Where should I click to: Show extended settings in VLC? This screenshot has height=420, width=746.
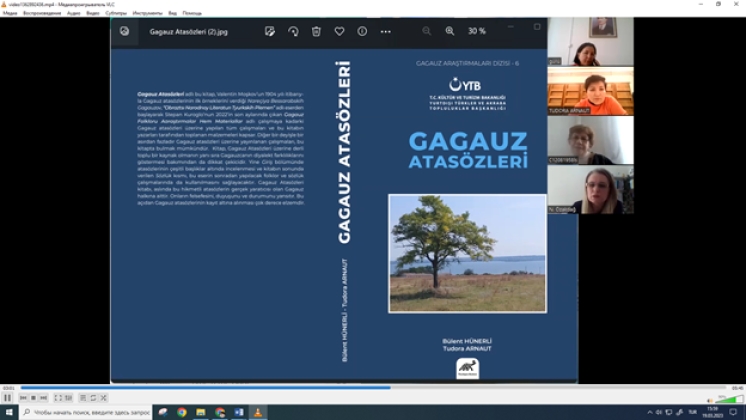click(69, 398)
